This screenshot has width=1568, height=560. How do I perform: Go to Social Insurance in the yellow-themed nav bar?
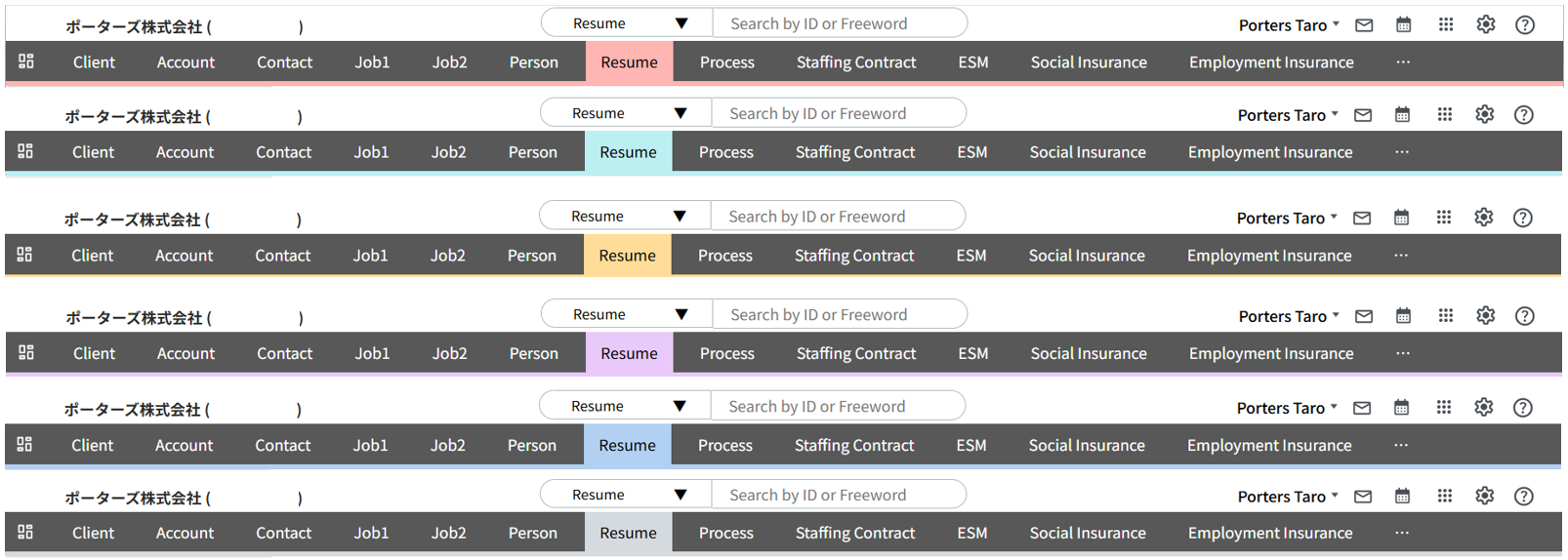[1087, 256]
